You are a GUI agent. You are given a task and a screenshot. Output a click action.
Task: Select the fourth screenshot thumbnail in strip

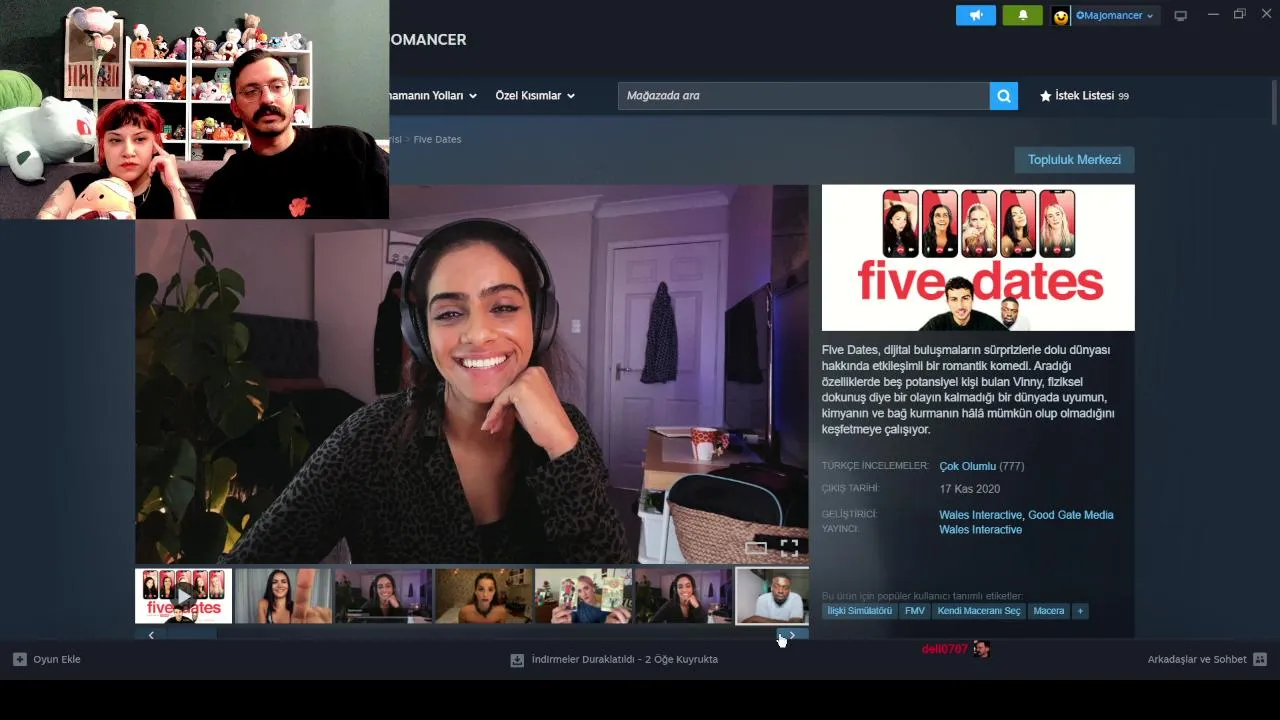483,596
